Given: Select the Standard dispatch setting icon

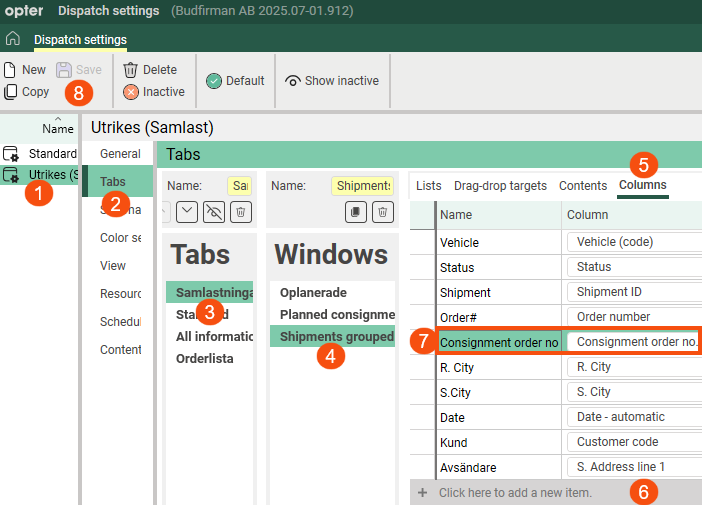Looking at the screenshot, I should (12, 154).
